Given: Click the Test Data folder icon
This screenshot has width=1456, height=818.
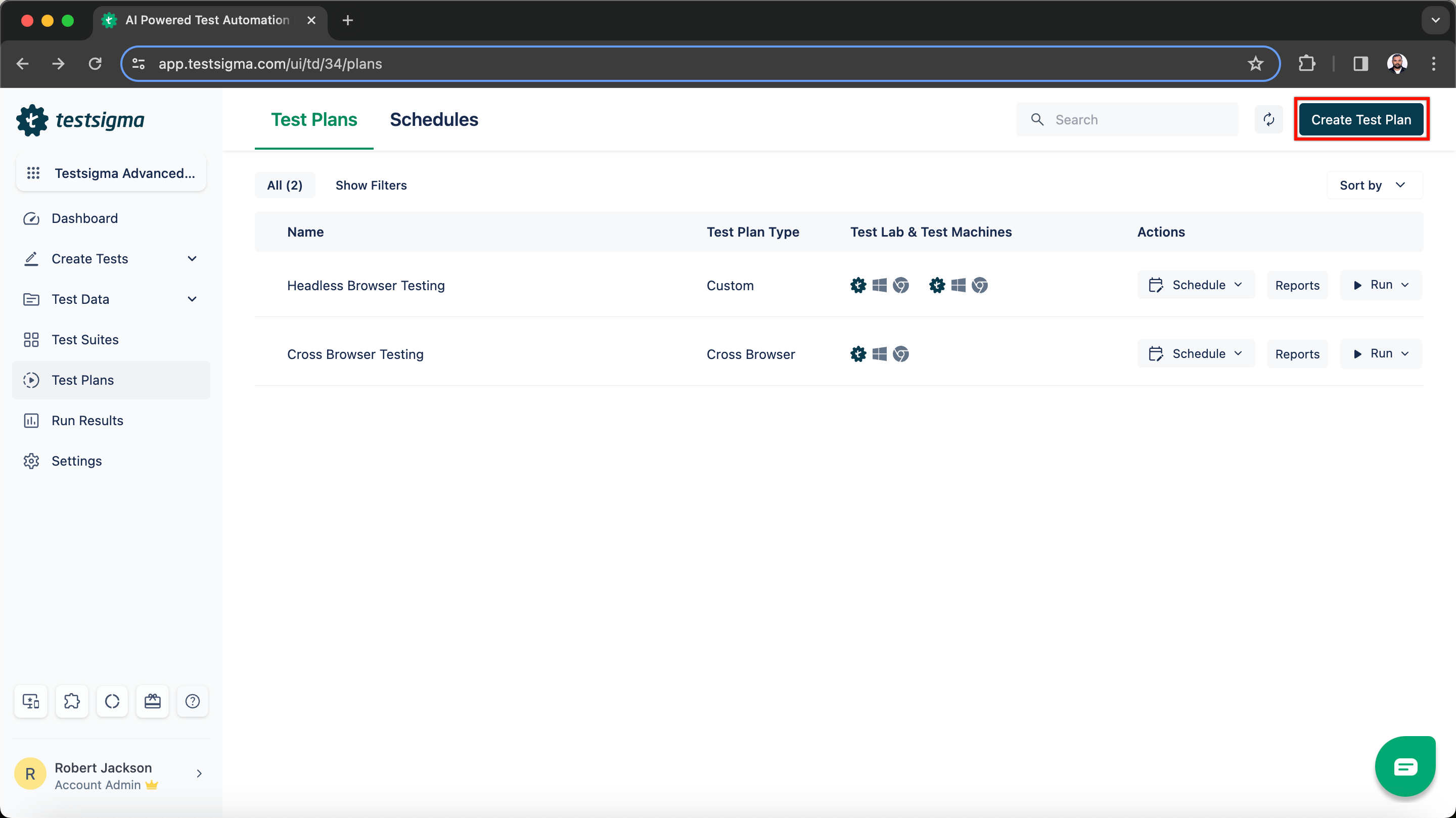Looking at the screenshot, I should (x=31, y=299).
